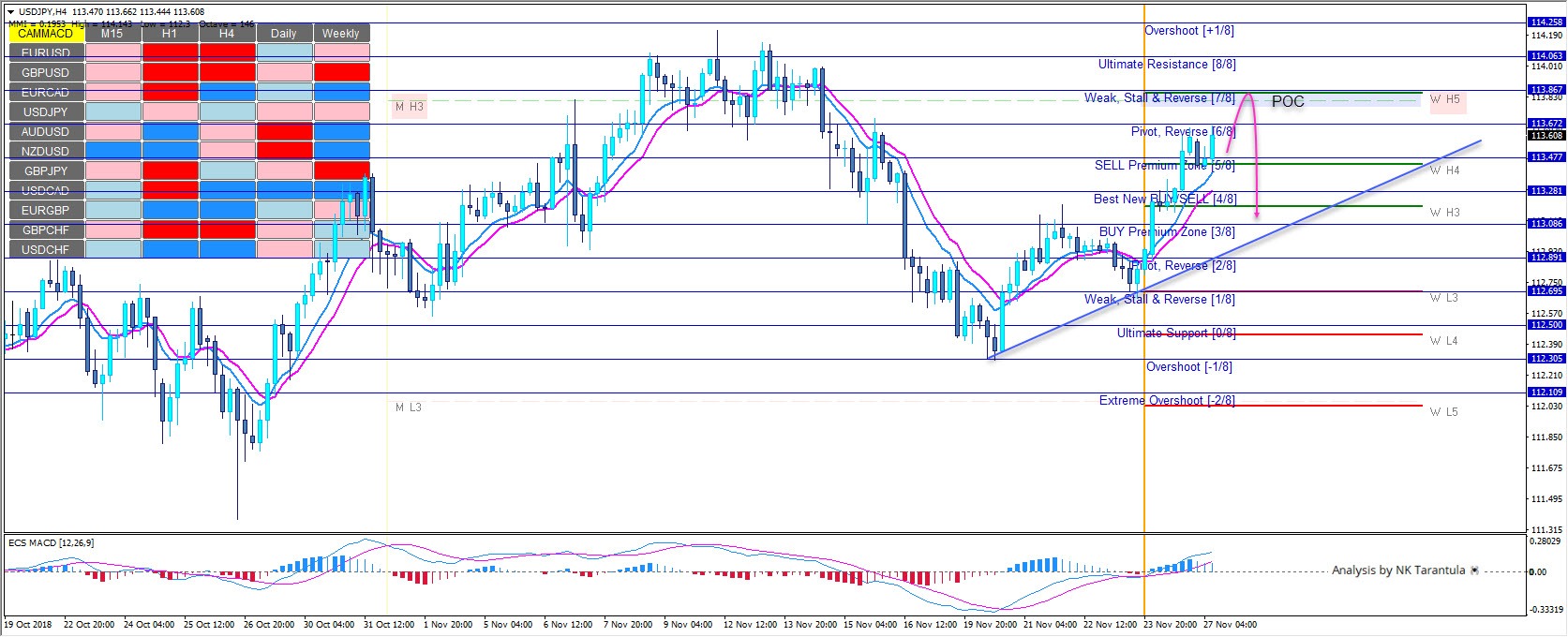Click the 'Best New BUY/SELL [4/8]' label
Screen dimensions: 1568x637
(1164, 200)
